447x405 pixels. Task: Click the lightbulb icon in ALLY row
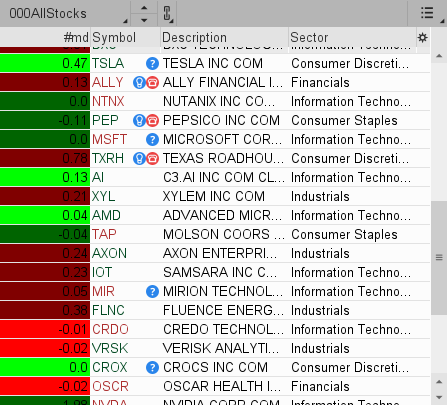point(139,82)
